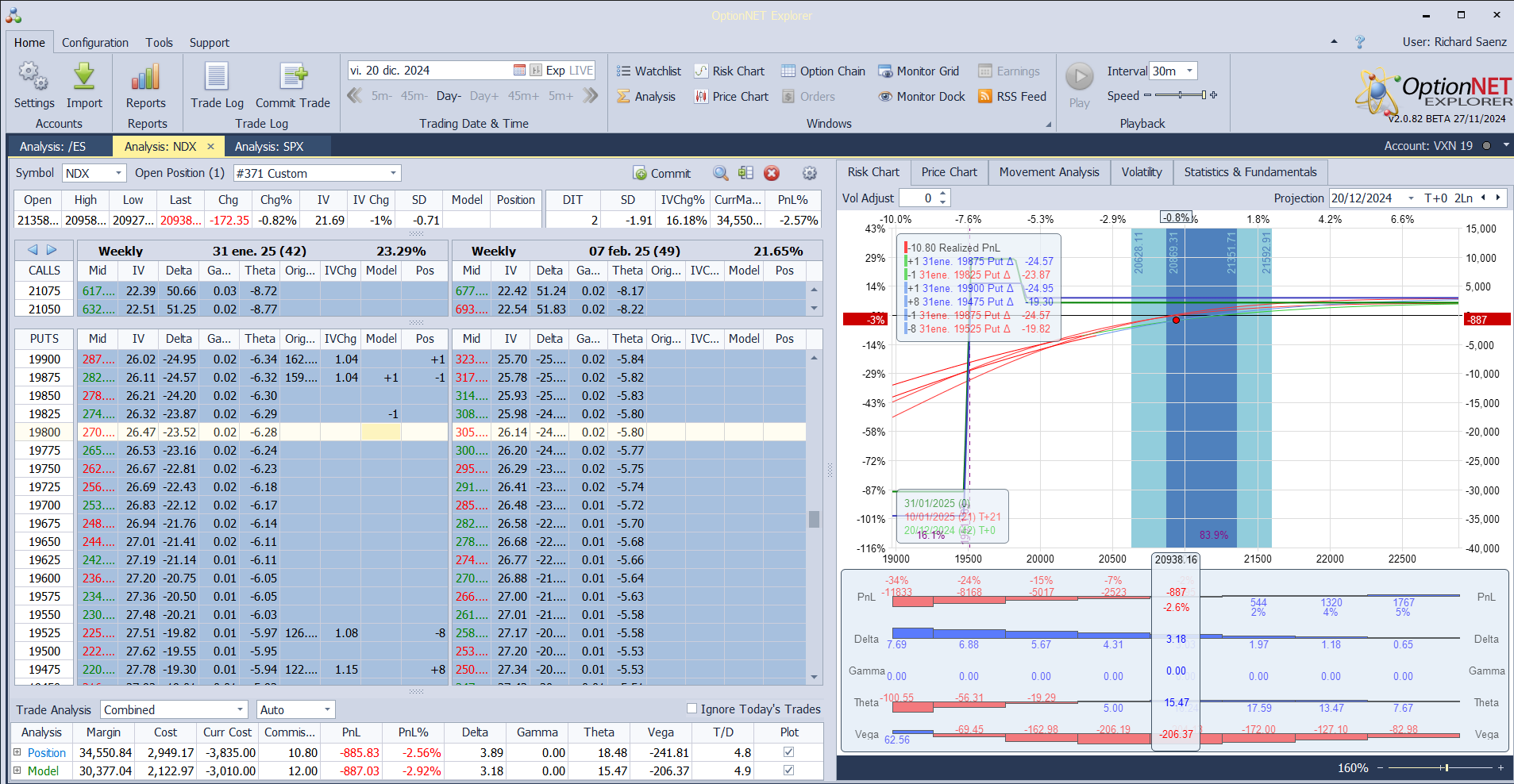Click the red delete position icon

pyautogui.click(x=772, y=173)
